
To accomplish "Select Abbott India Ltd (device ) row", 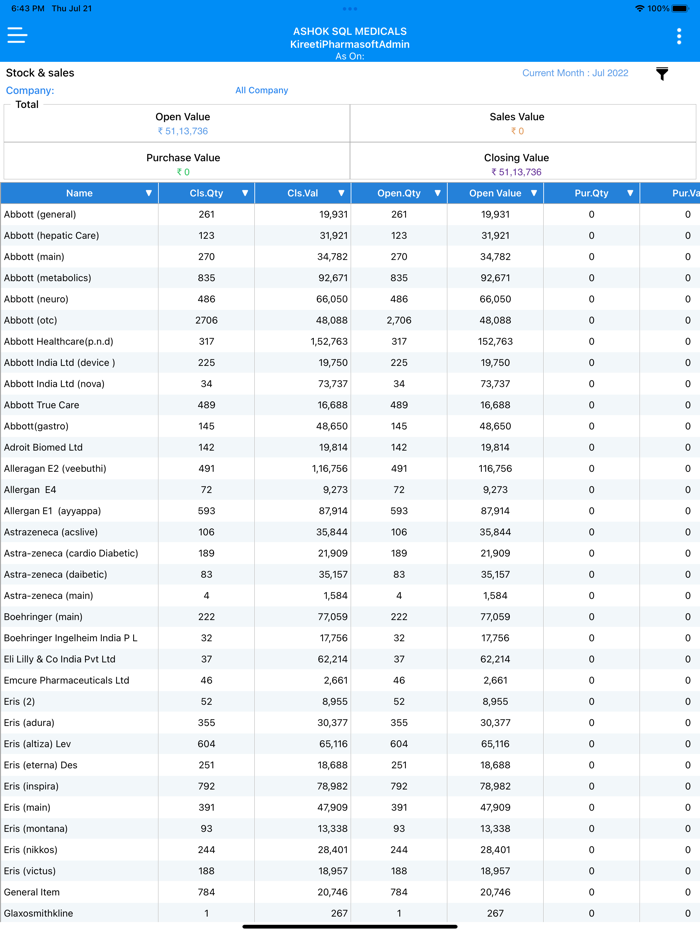I will pyautogui.click(x=350, y=362).
